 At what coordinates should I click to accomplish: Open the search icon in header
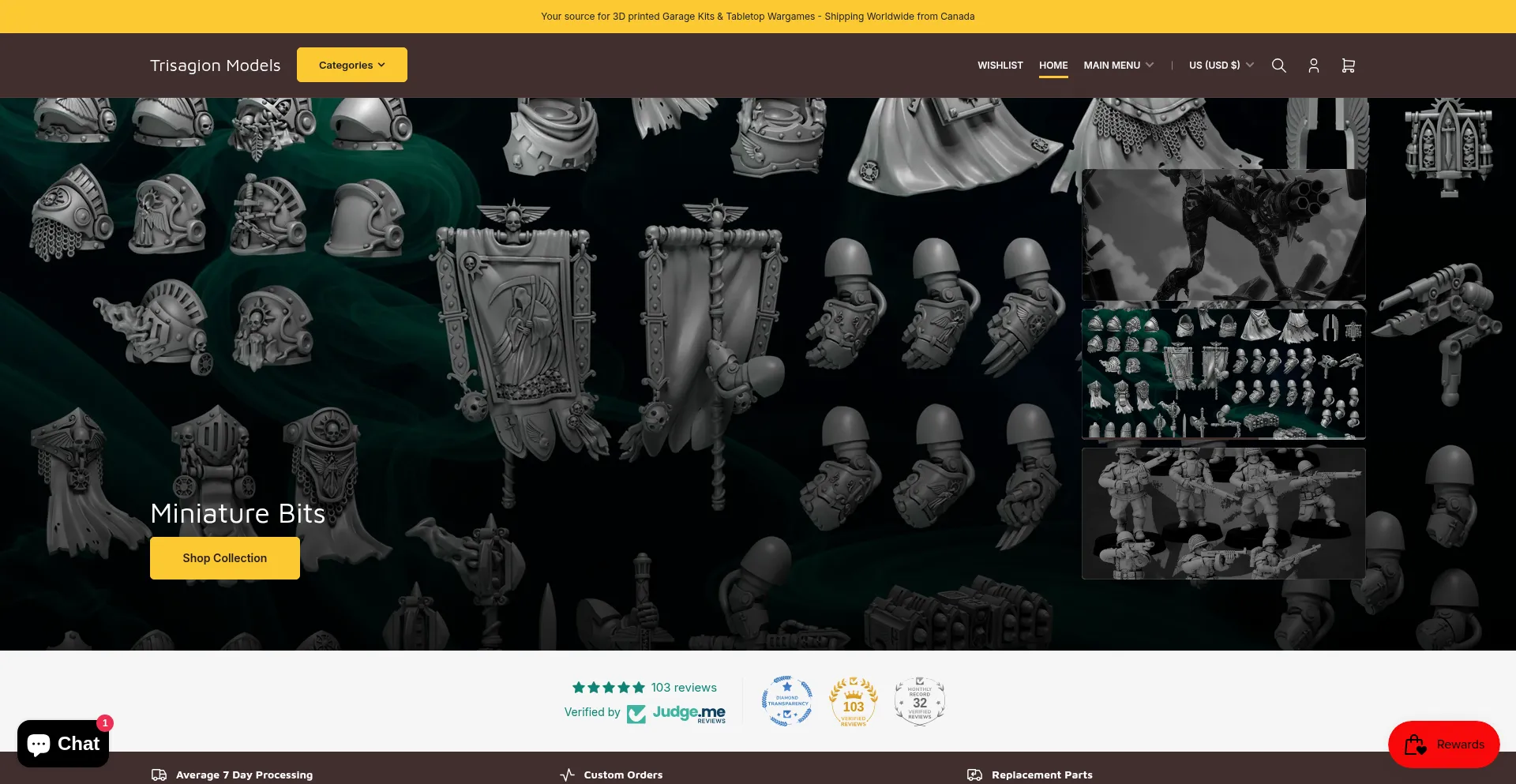click(x=1278, y=66)
